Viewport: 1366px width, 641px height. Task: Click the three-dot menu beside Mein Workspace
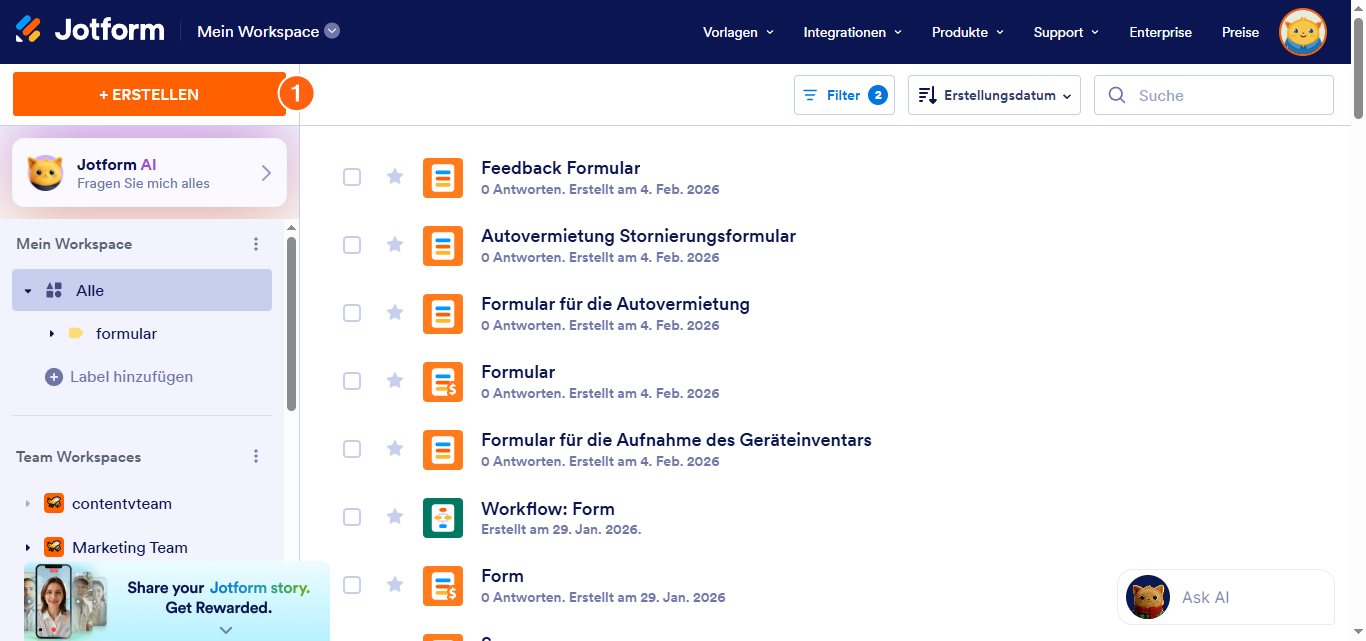point(256,243)
